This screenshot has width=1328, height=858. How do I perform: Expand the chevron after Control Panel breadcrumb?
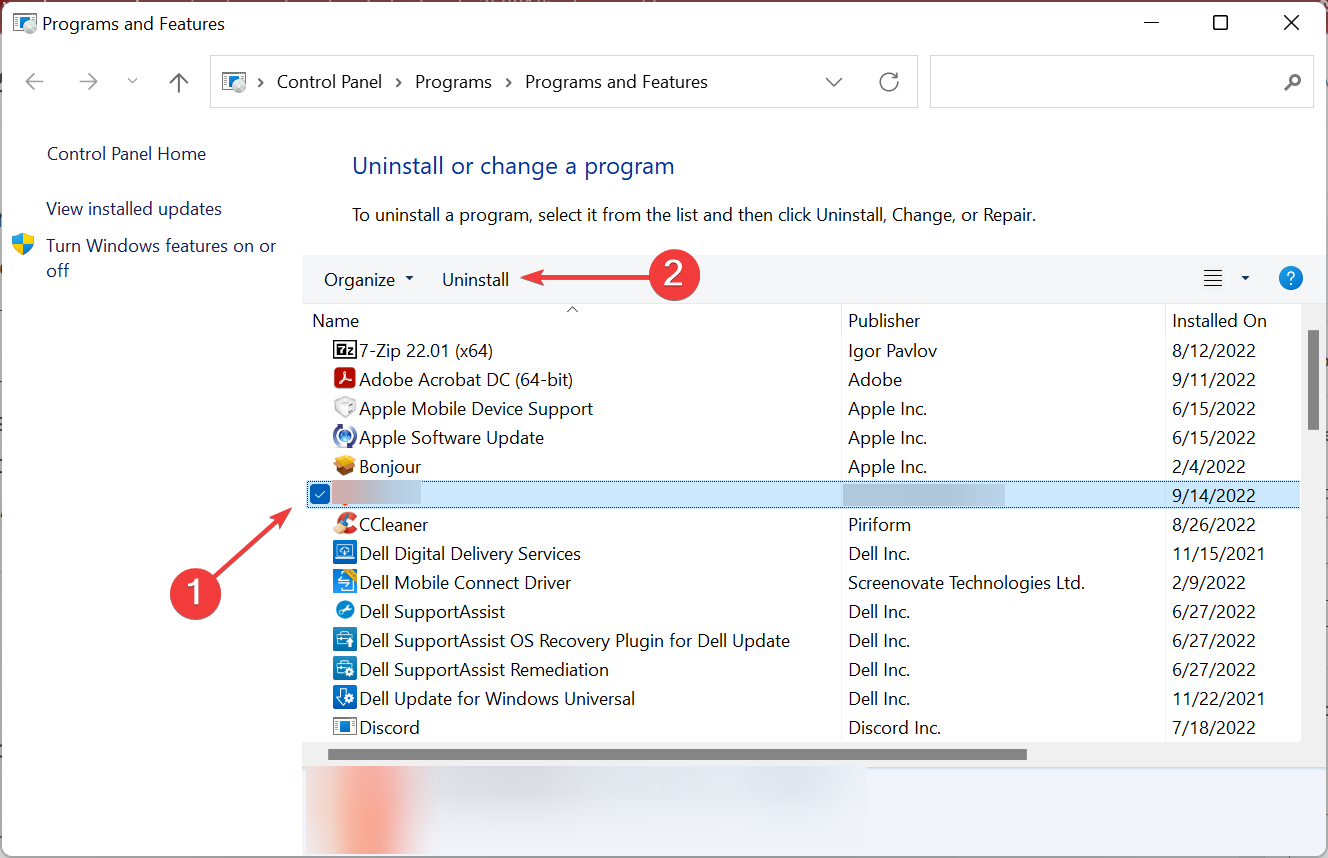[398, 82]
